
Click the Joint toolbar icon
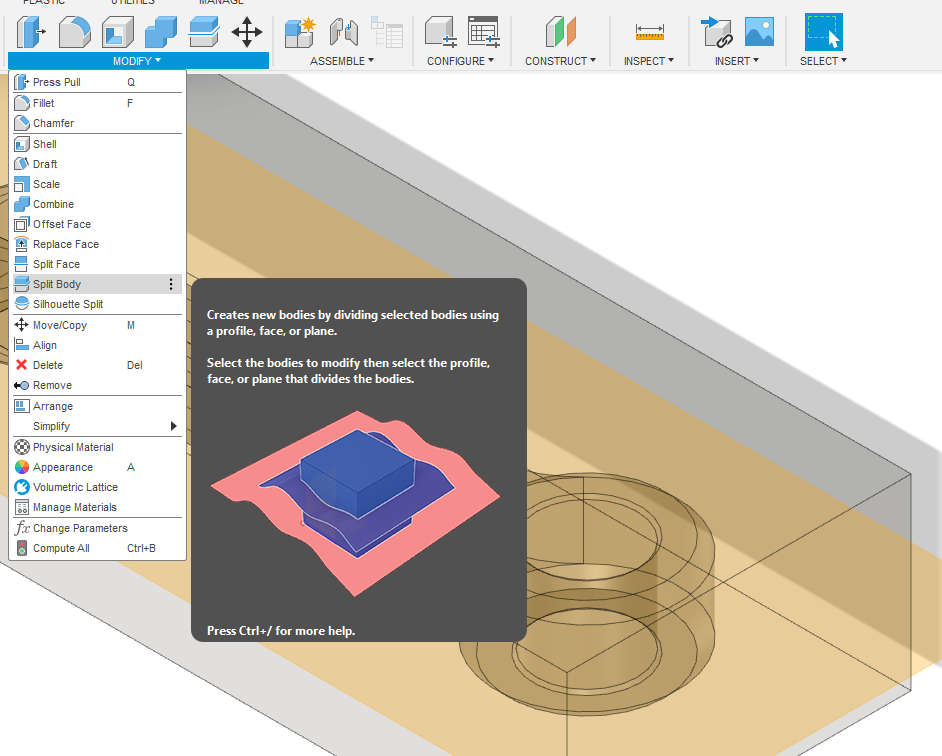click(344, 32)
